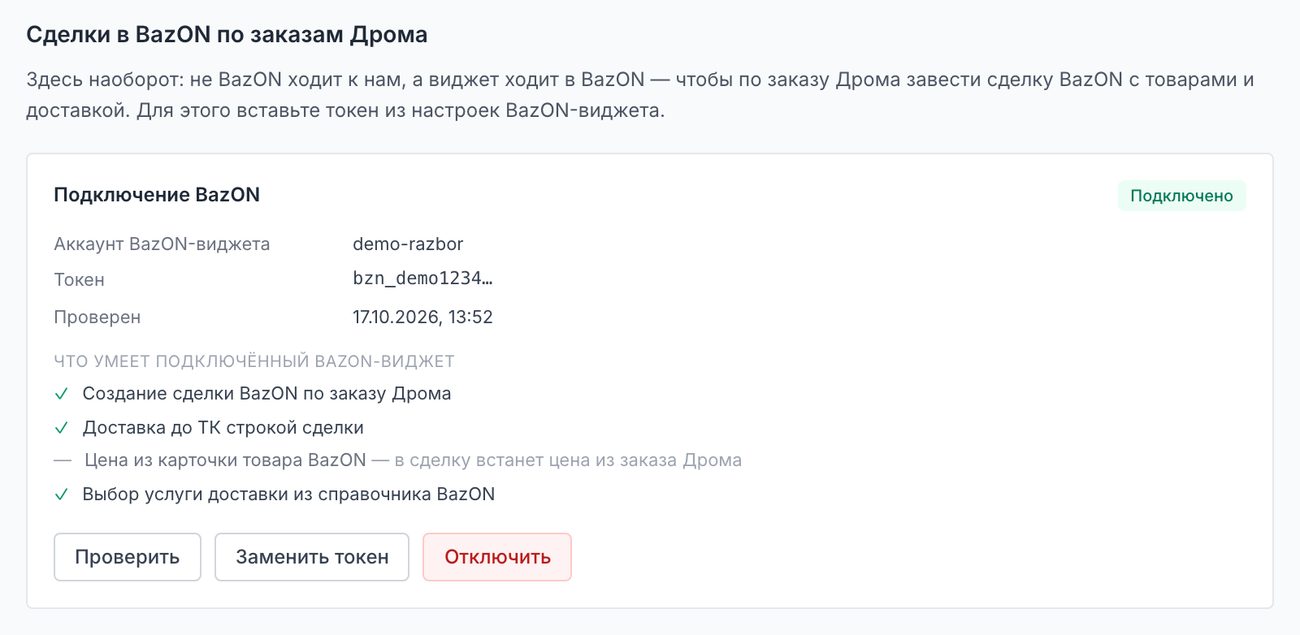The image size is (1300, 635).
Task: Select the account value demo-razbor
Action: (x=408, y=244)
